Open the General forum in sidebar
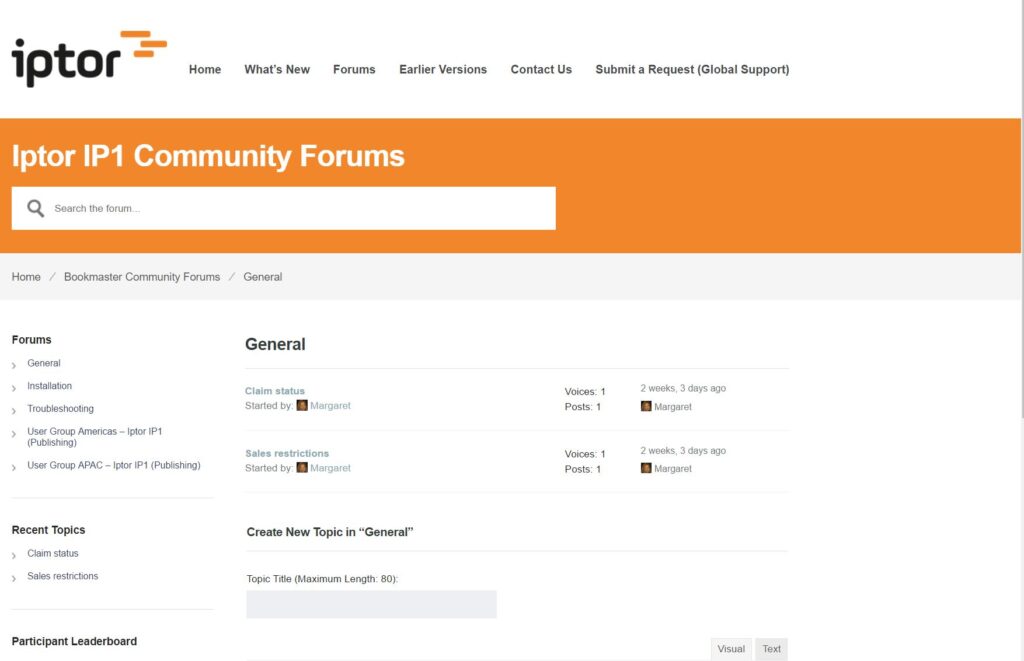The image size is (1024, 661). 44,363
